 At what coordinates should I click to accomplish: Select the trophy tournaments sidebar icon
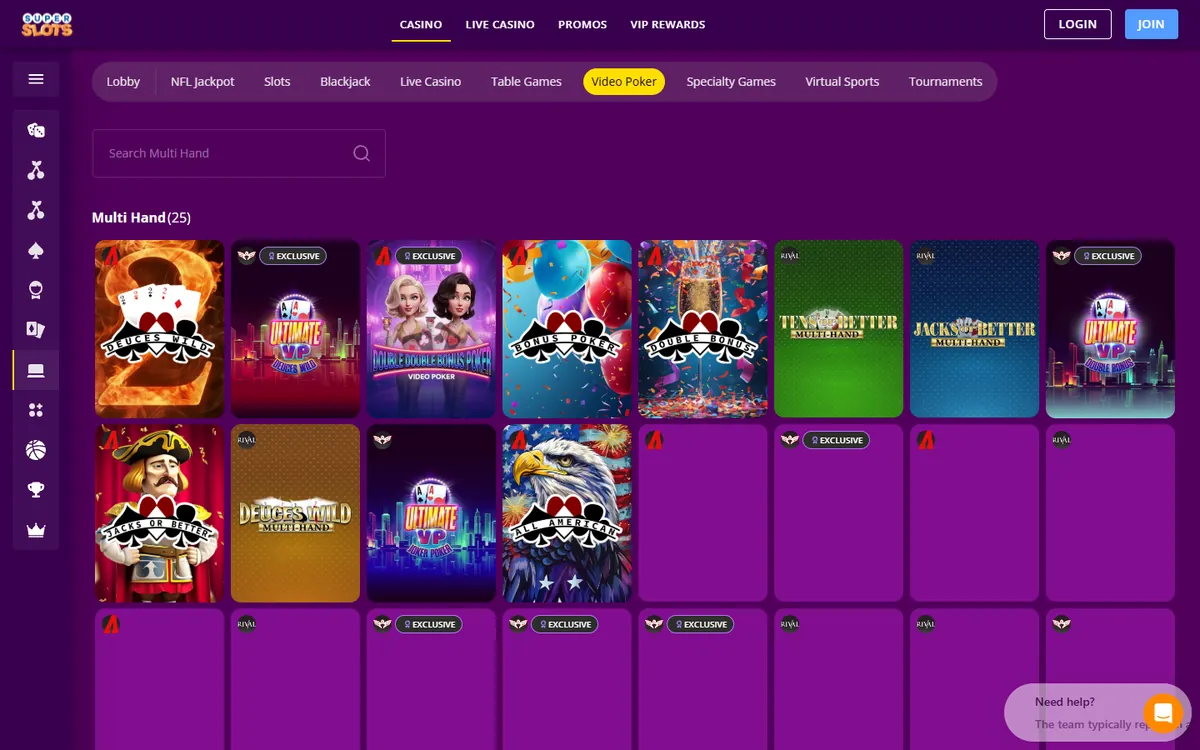point(36,490)
